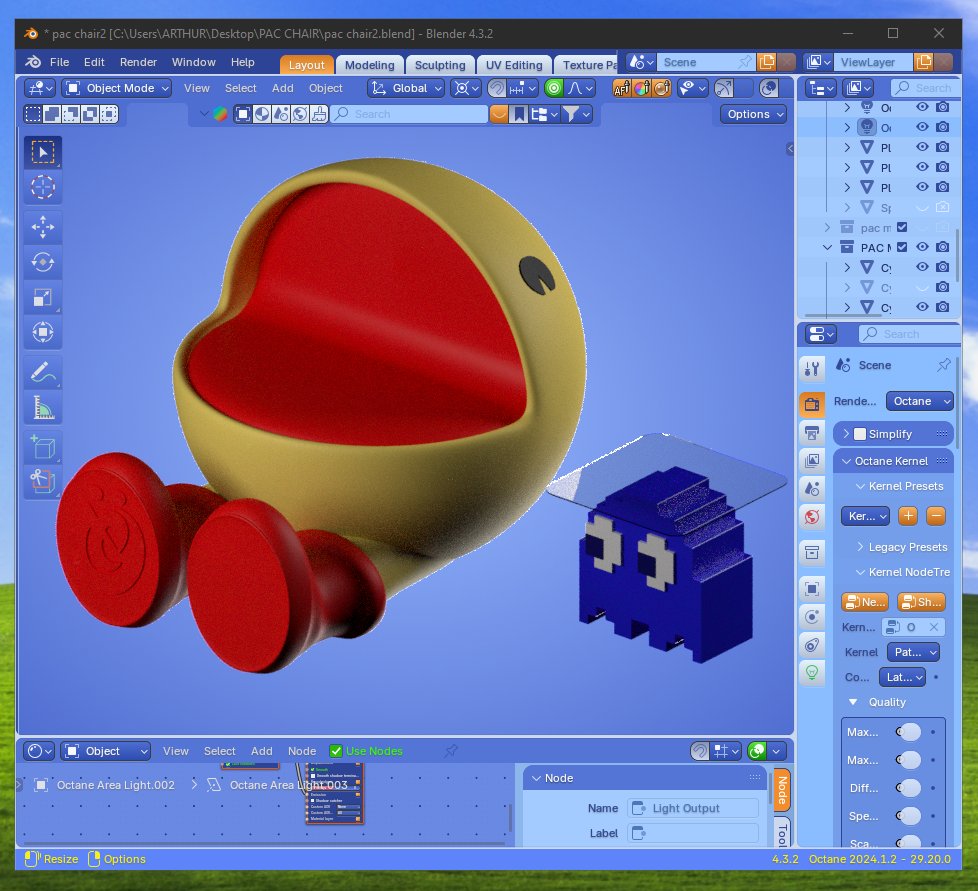This screenshot has height=891, width=978.
Task: Click the outliner vertical scrollbar
Action: [x=957, y=256]
